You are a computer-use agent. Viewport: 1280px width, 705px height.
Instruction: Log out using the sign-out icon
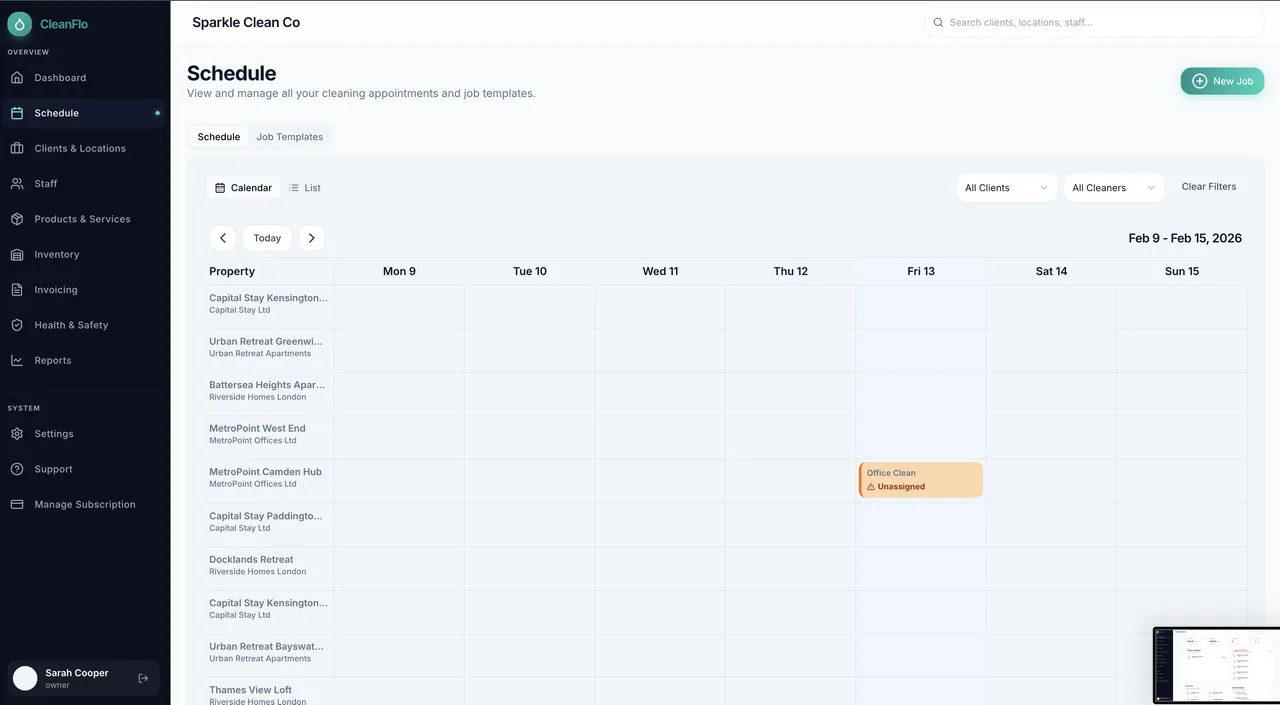click(143, 678)
